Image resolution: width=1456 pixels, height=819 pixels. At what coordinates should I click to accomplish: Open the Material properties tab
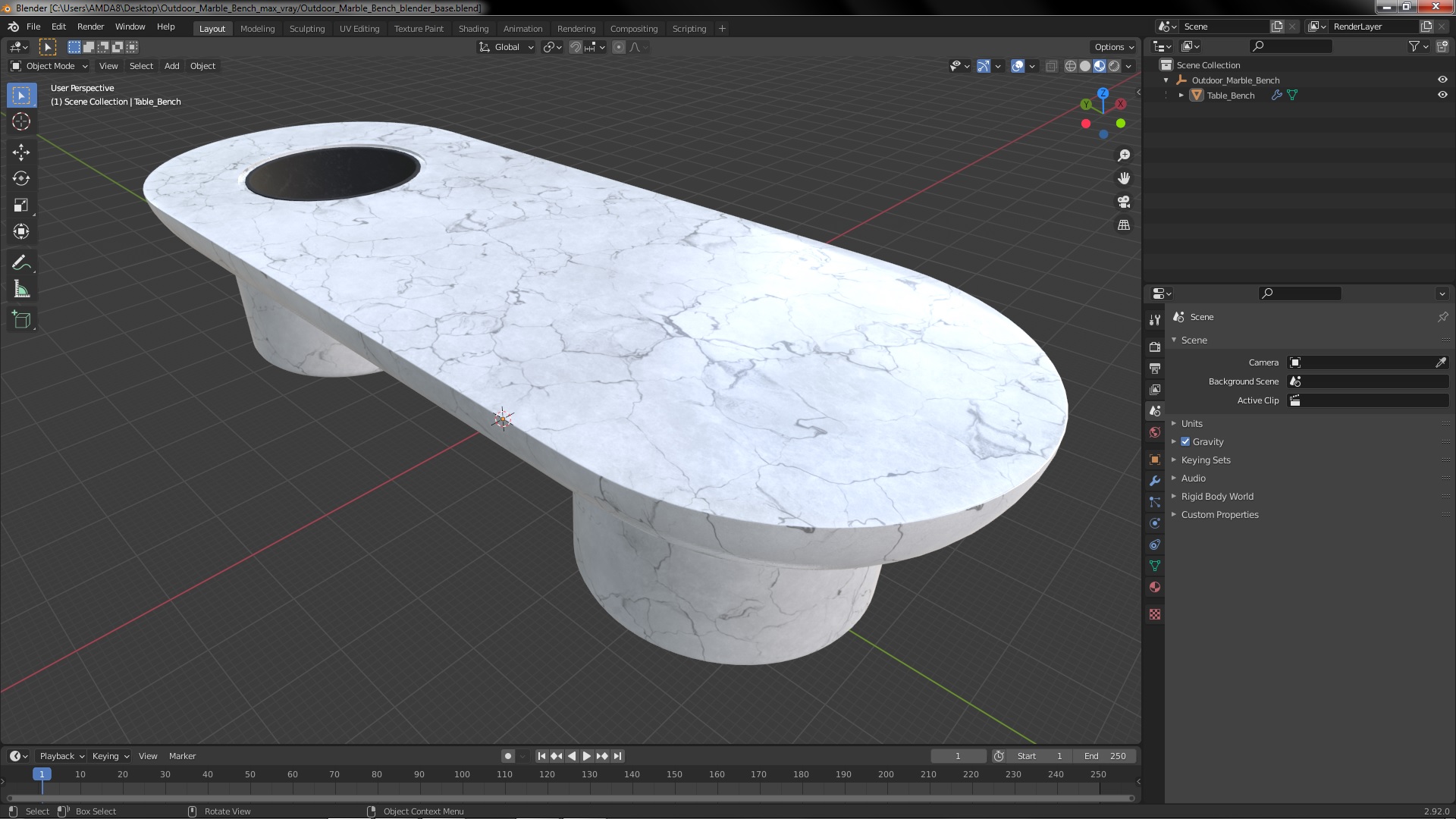click(1155, 587)
